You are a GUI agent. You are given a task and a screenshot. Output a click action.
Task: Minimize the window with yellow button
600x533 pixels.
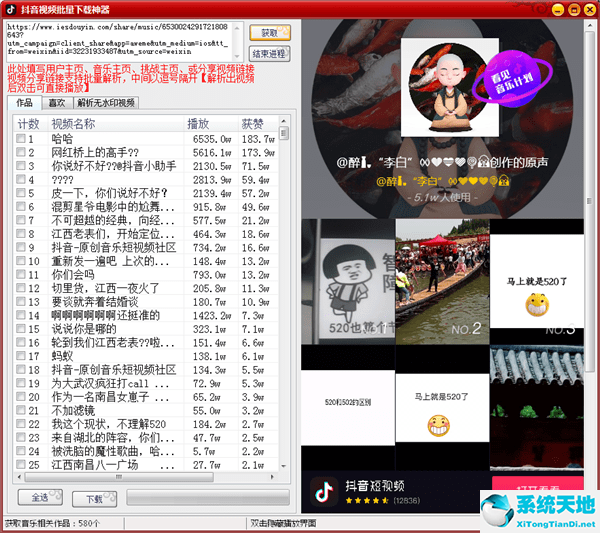pos(558,9)
